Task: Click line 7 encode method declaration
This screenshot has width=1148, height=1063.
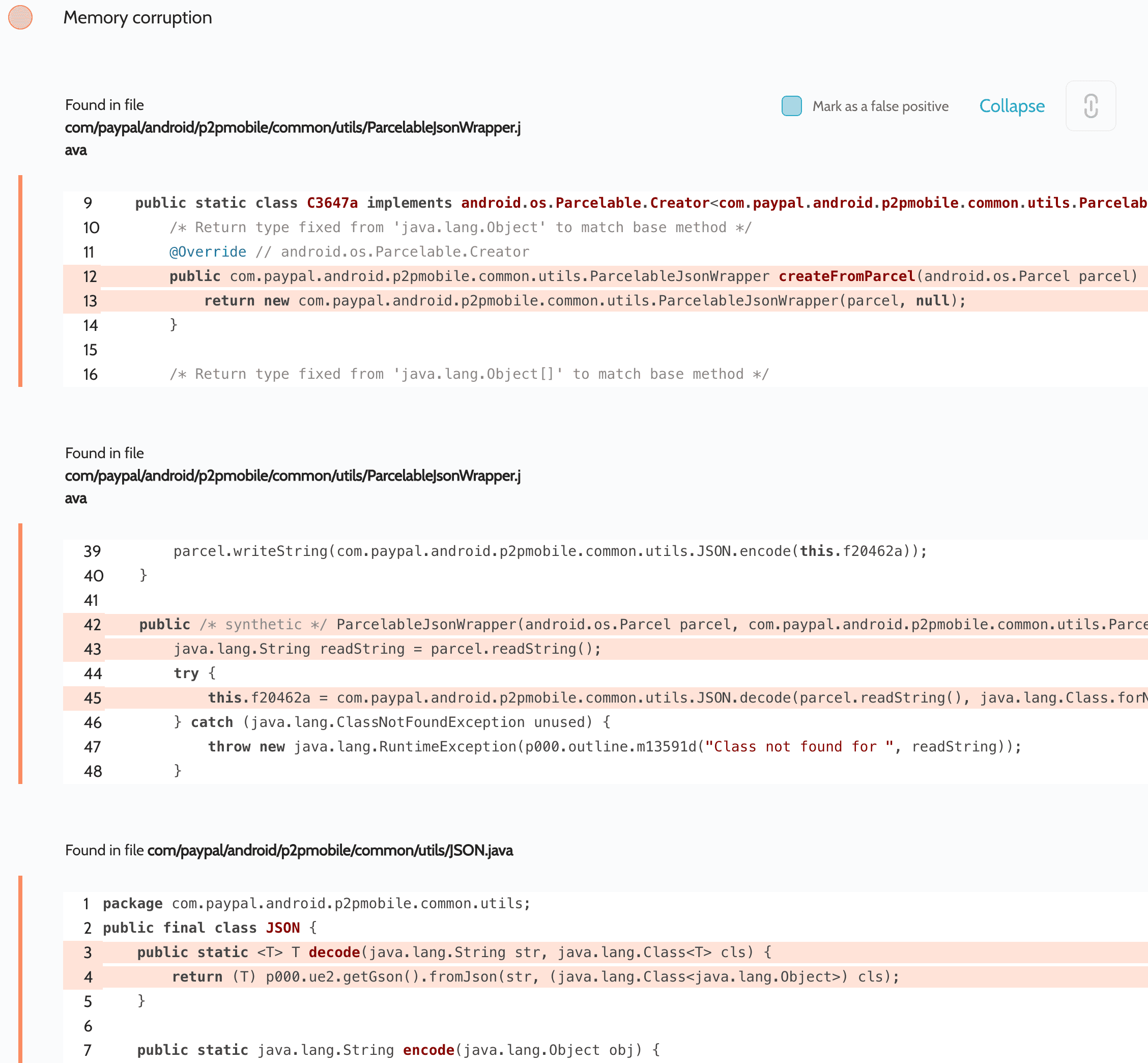Action: pos(398,1050)
